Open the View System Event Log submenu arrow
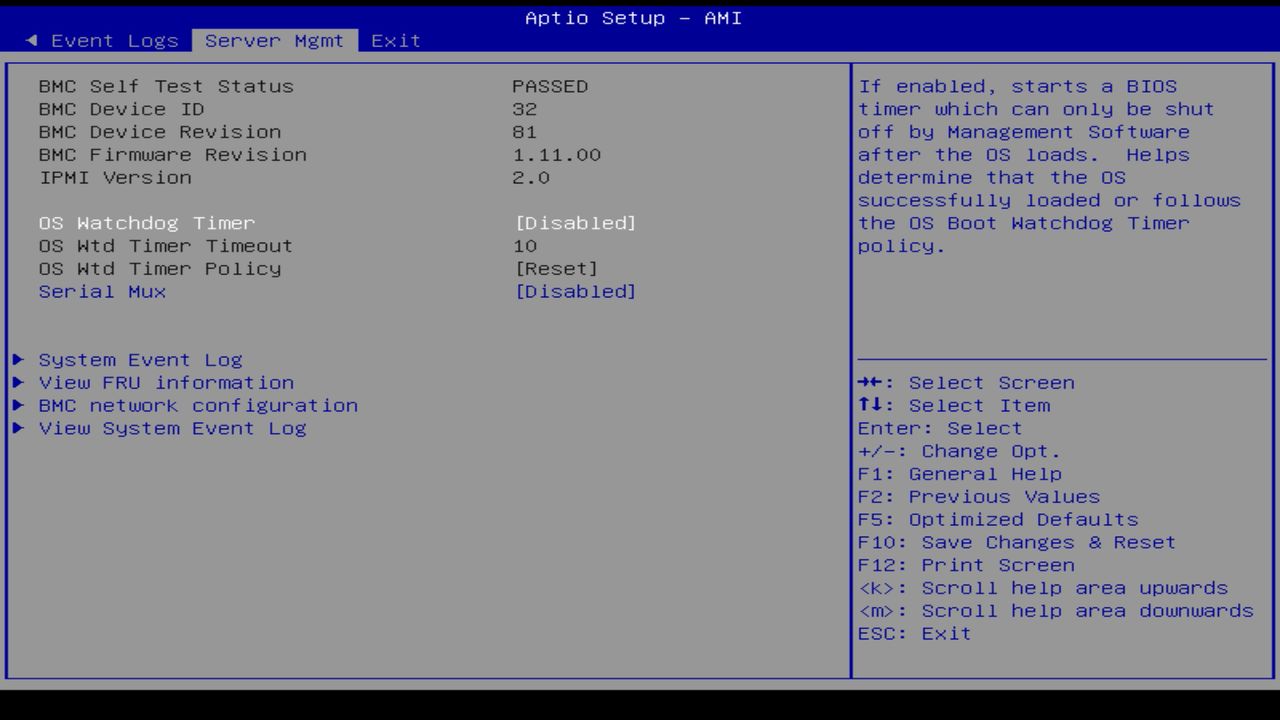 pyautogui.click(x=19, y=428)
